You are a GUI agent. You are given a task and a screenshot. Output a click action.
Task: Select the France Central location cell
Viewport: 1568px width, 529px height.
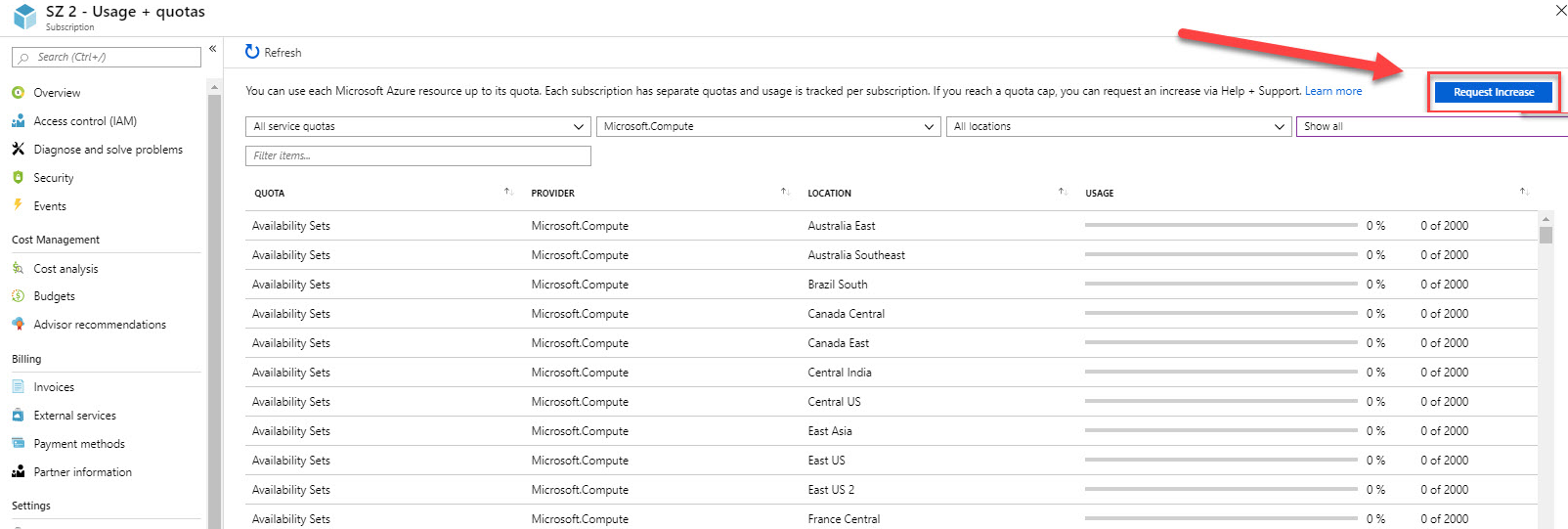[x=844, y=519]
